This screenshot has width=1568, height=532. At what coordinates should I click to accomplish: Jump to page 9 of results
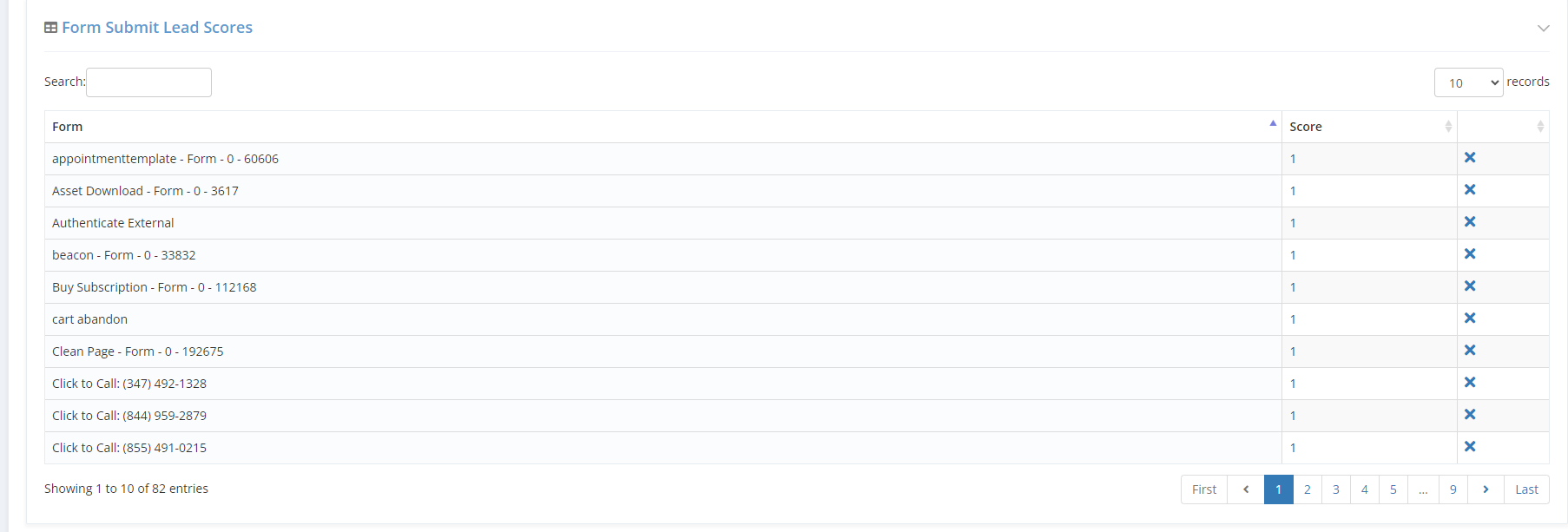click(1453, 489)
